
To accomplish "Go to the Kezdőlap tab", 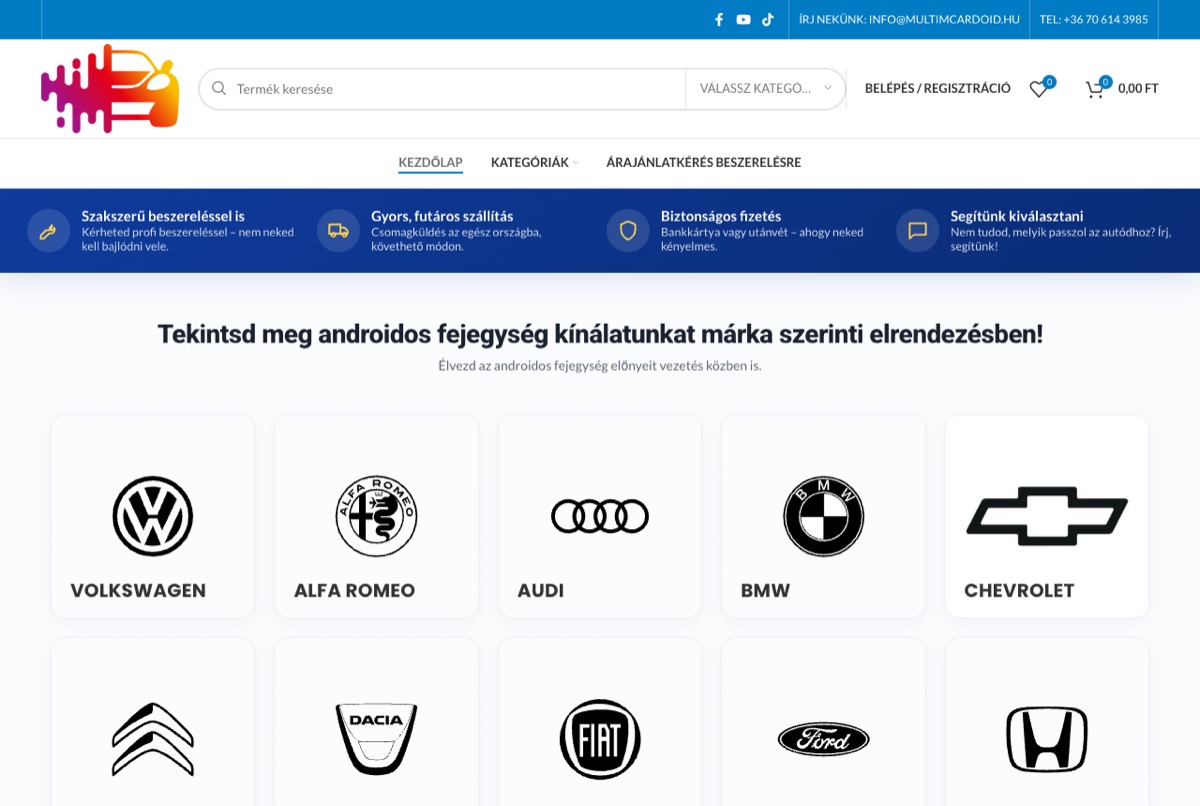I will (430, 162).
